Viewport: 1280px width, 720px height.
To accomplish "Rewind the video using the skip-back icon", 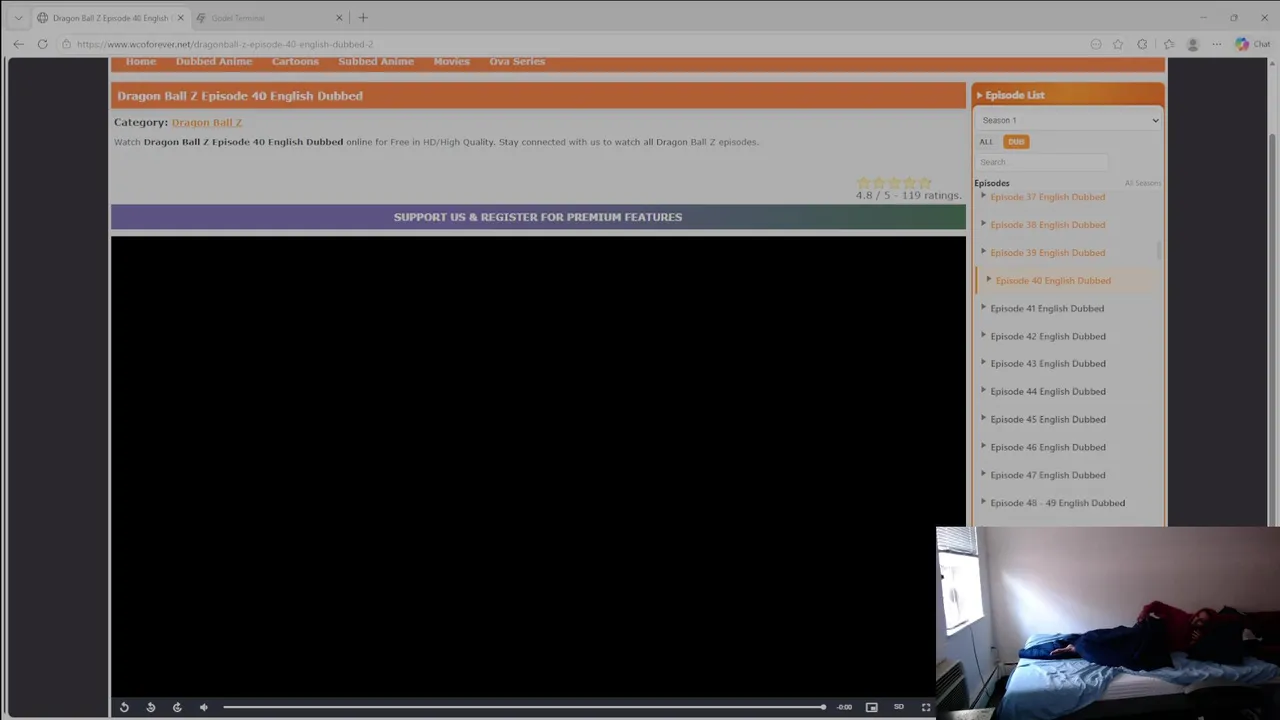I will 151,707.
